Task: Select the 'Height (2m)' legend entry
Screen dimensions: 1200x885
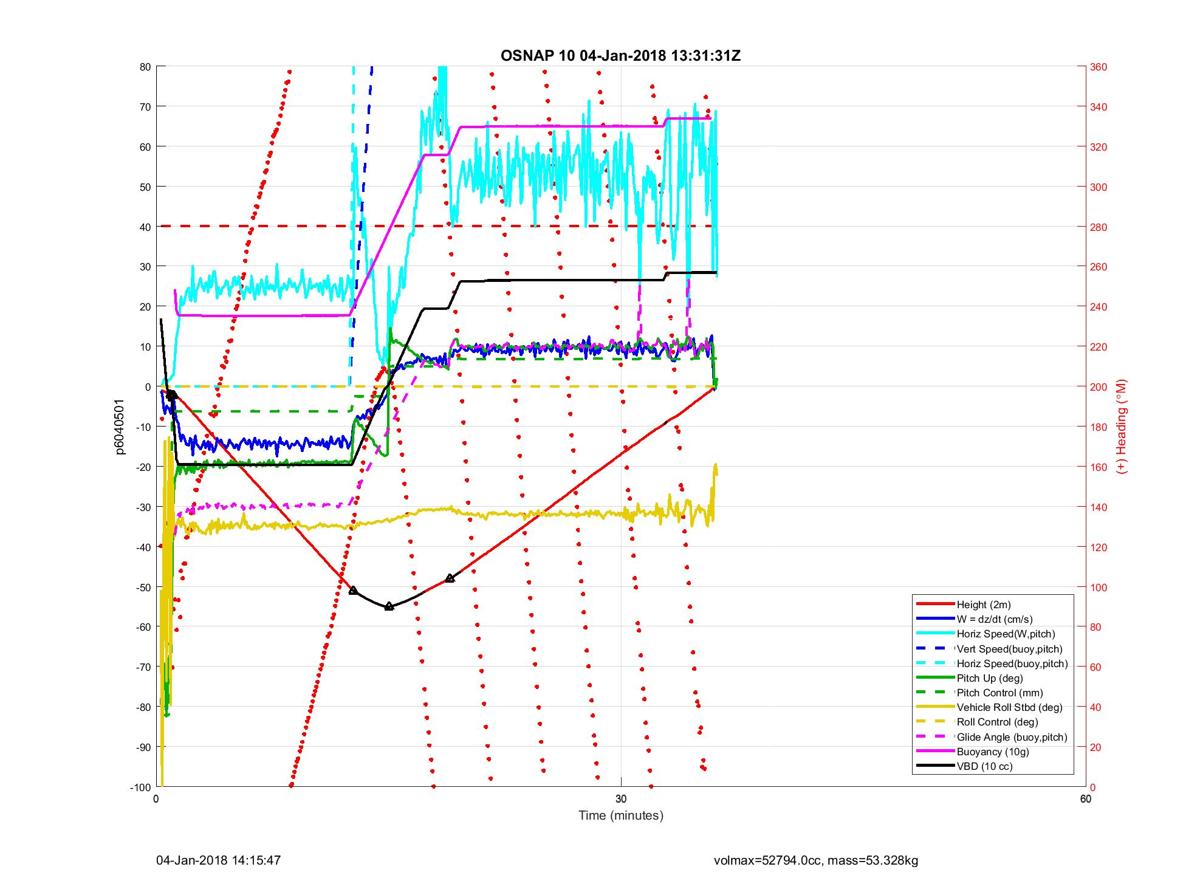Action: pos(984,604)
